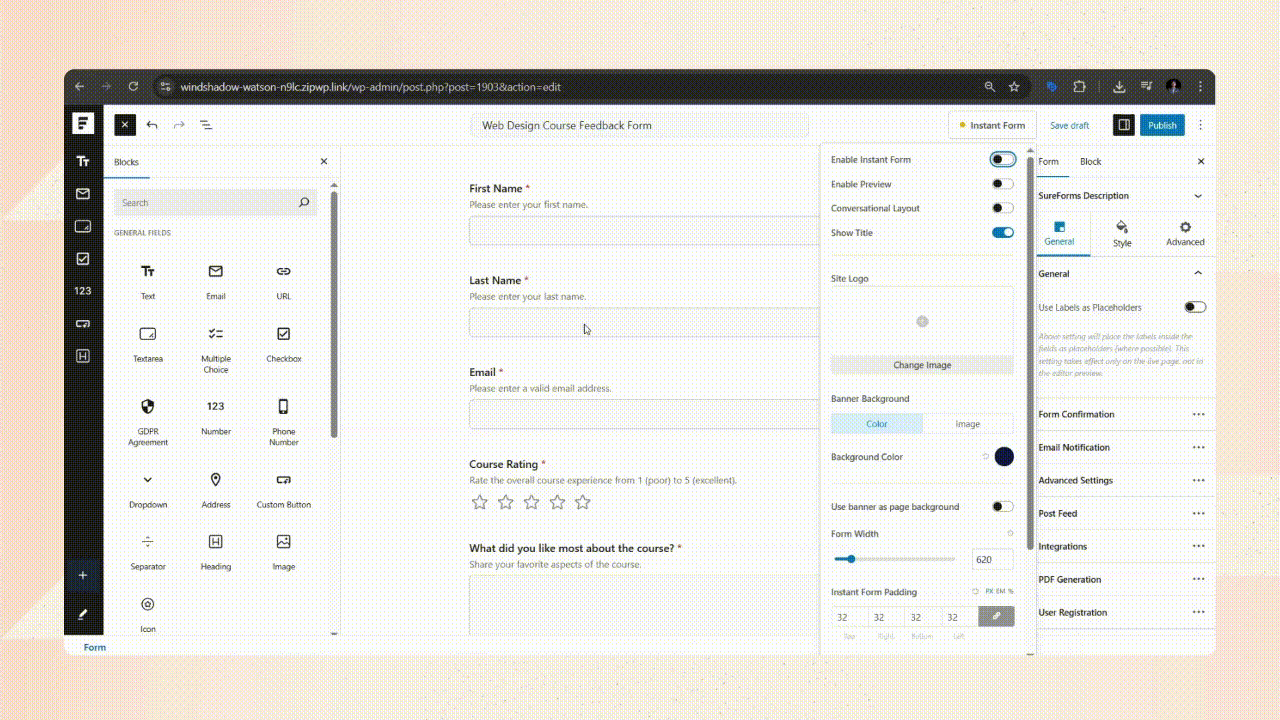
Task: Select the Textarea icon in left sidebar
Action: coord(83,226)
